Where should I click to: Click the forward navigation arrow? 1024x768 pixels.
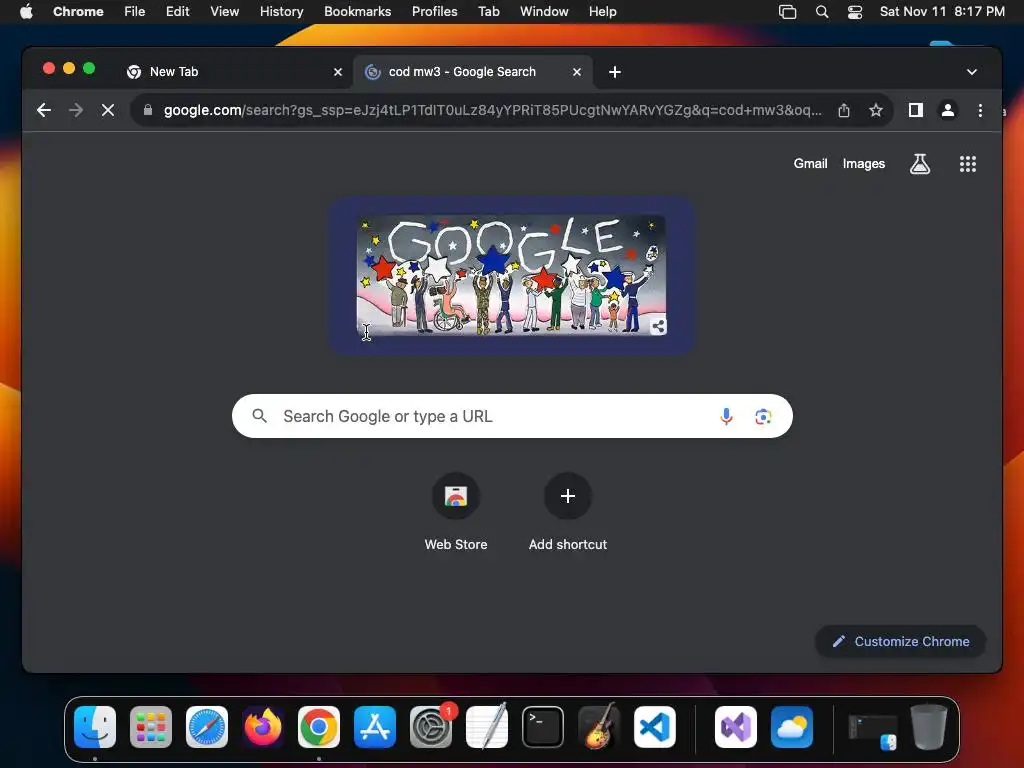click(76, 110)
